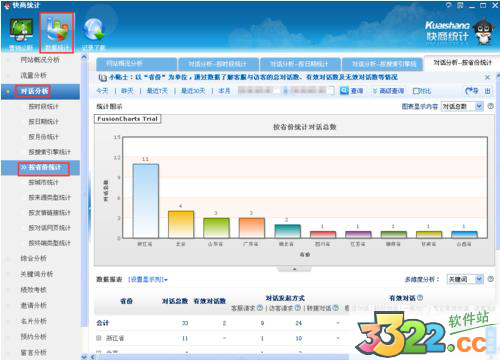Viewport: 500px width, 362px height.
Task: Expand the 高级查询 advanced query section
Action: point(388,91)
